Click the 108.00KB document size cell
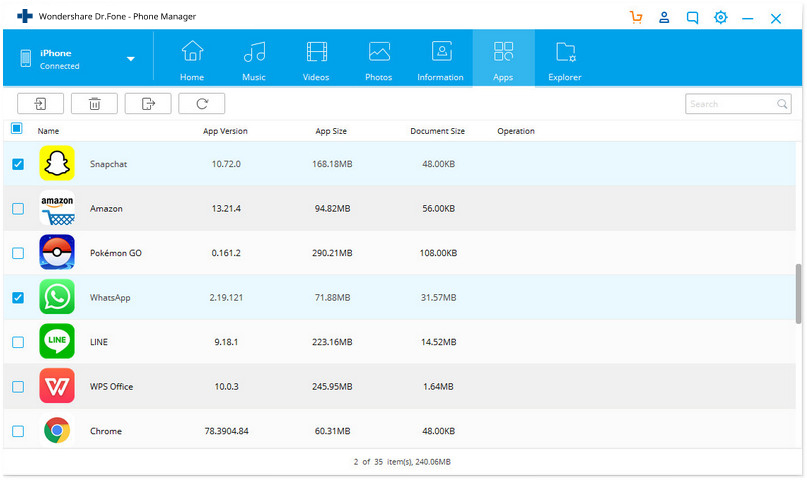Image resolution: width=807 pixels, height=480 pixels. (x=438, y=253)
